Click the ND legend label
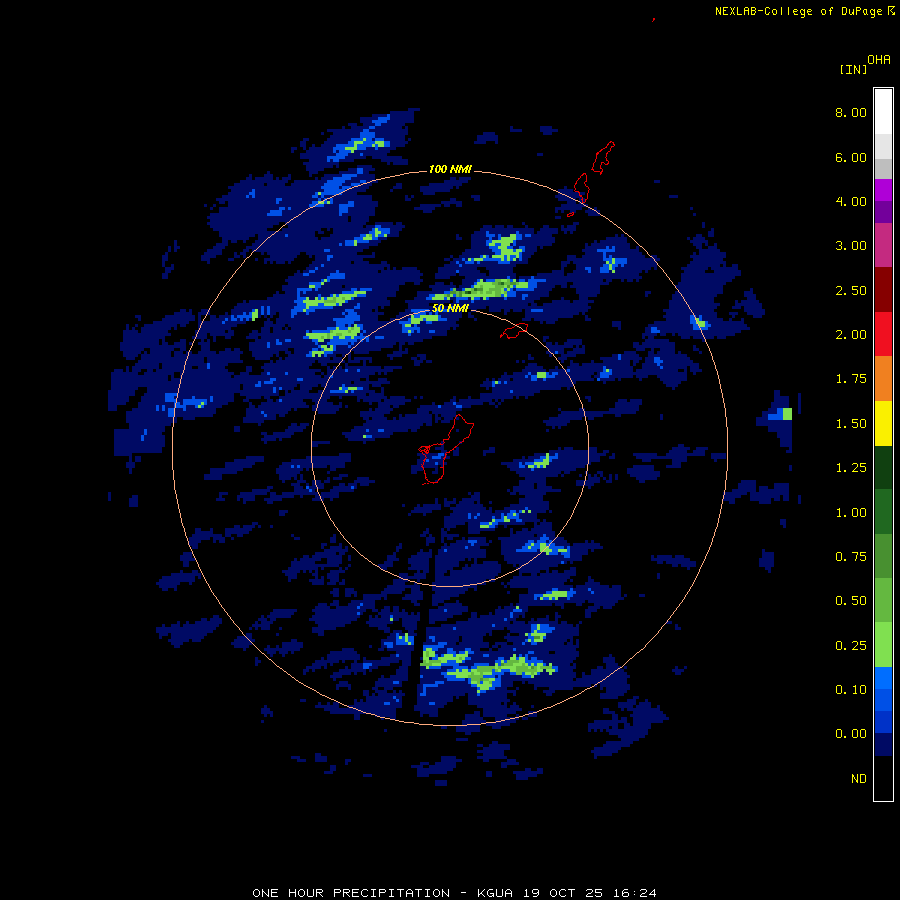 point(859,779)
